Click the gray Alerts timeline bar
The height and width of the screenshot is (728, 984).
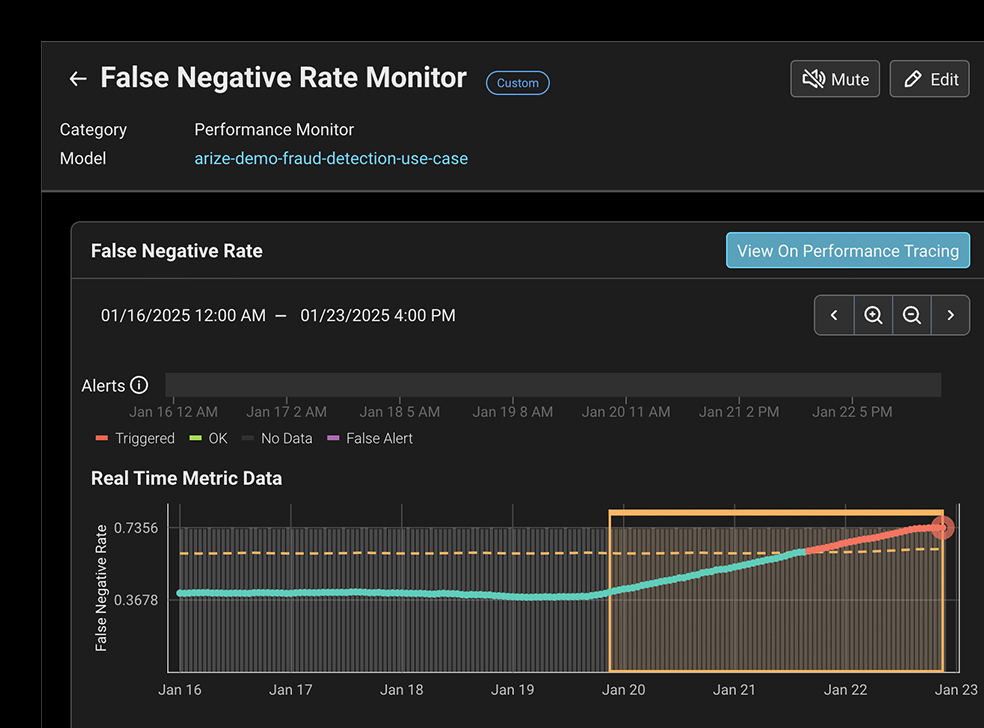coord(552,385)
